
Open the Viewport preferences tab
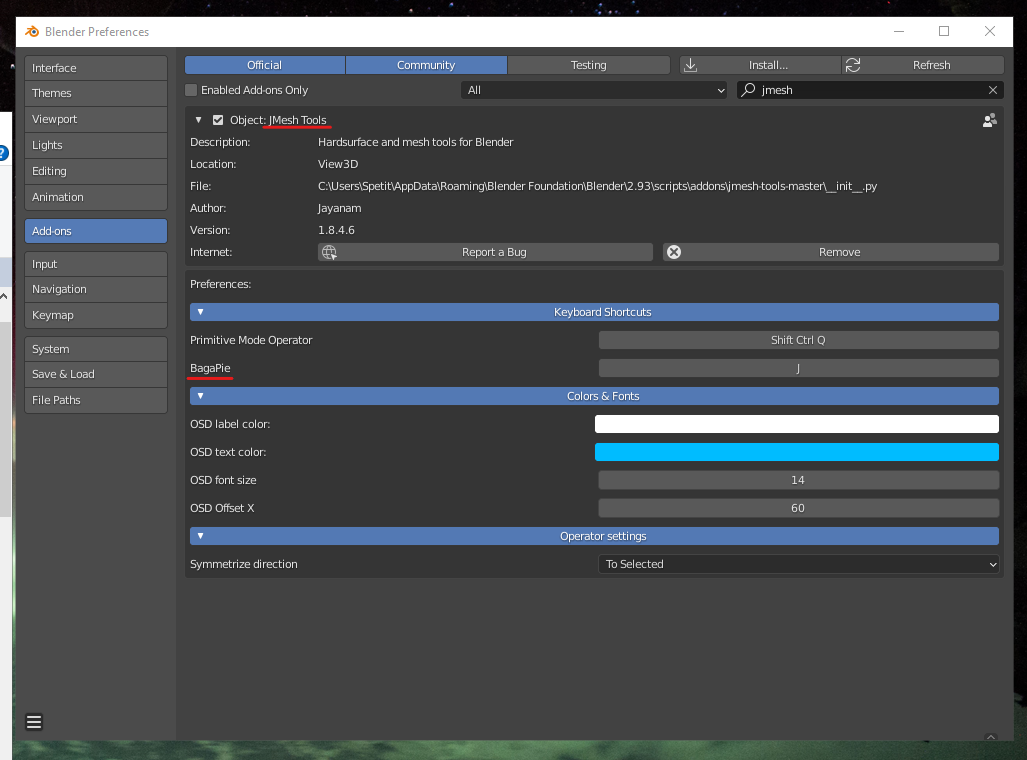(x=96, y=119)
